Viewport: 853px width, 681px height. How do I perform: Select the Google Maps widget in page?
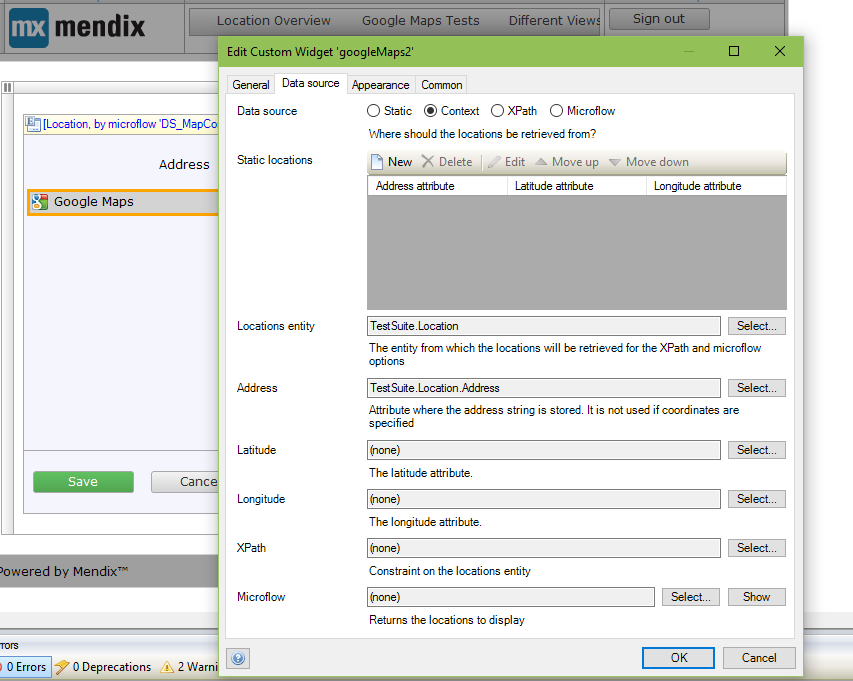tap(123, 202)
